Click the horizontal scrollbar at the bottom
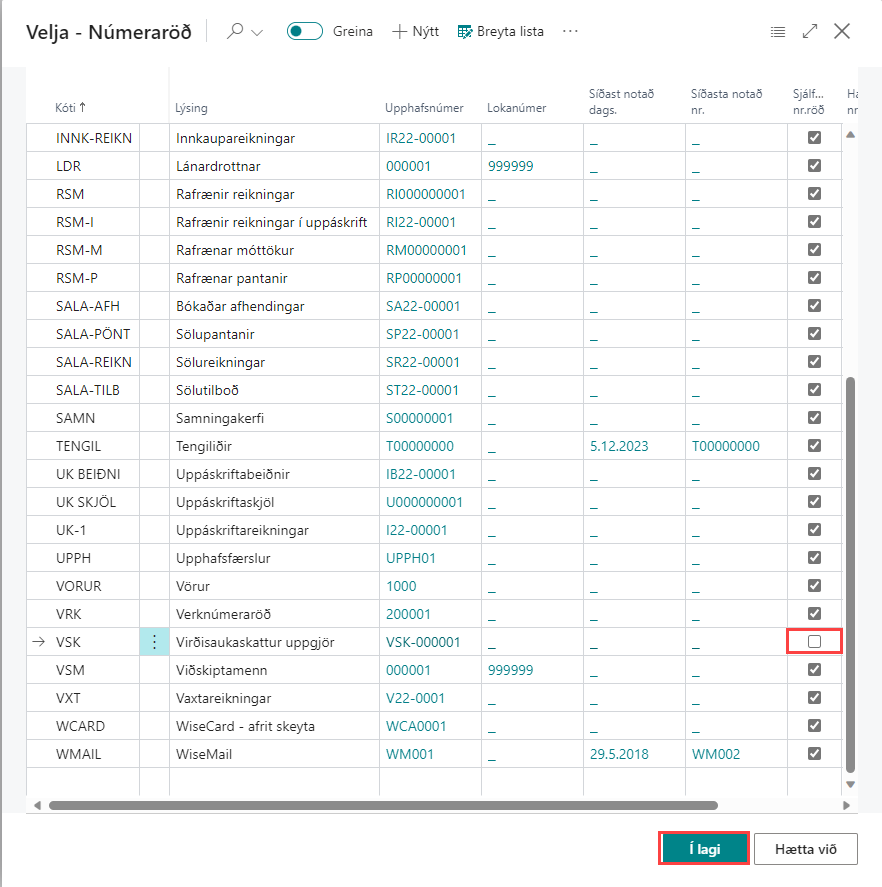Image resolution: width=882 pixels, height=887 pixels. [382, 805]
